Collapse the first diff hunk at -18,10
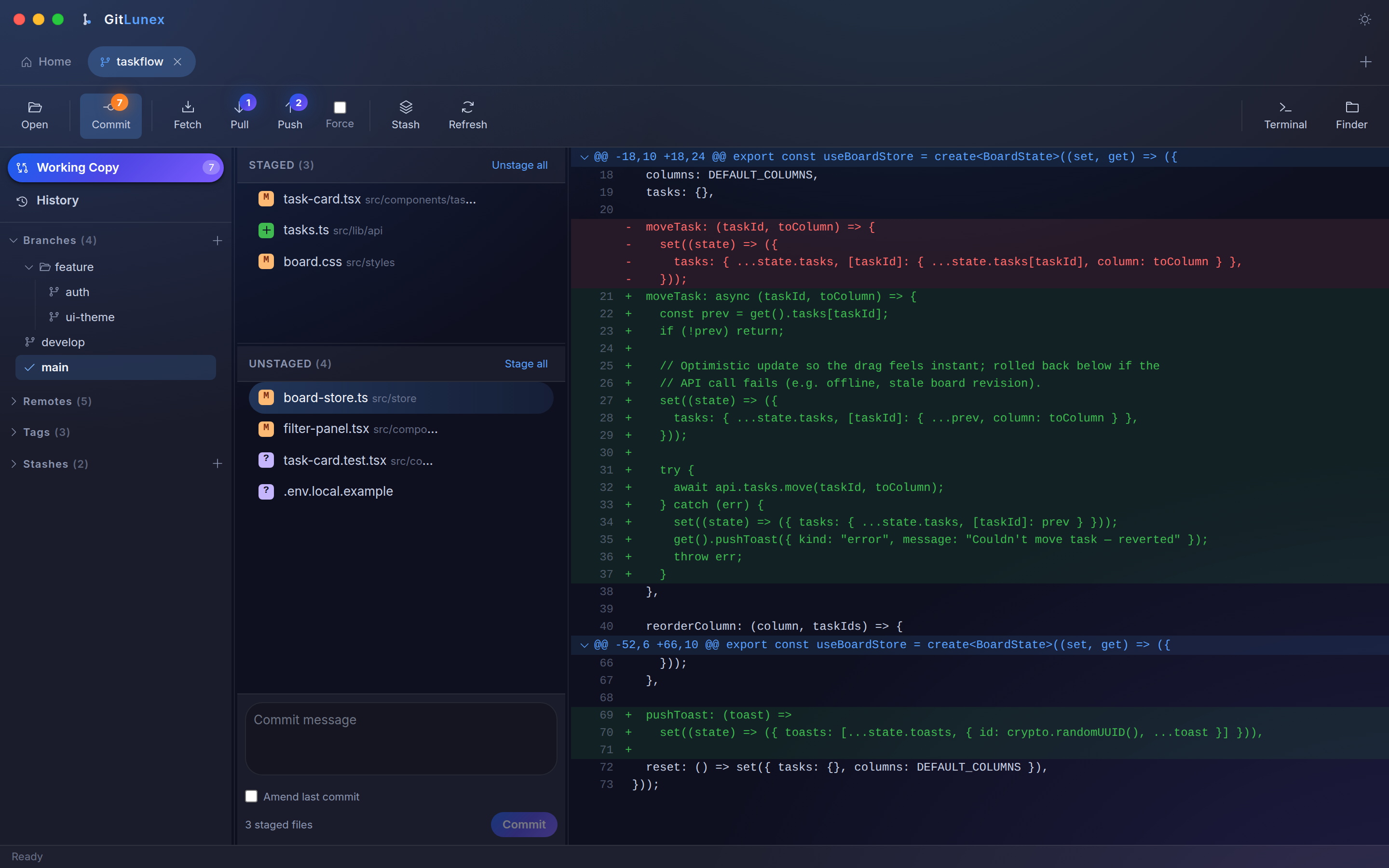 click(x=585, y=157)
